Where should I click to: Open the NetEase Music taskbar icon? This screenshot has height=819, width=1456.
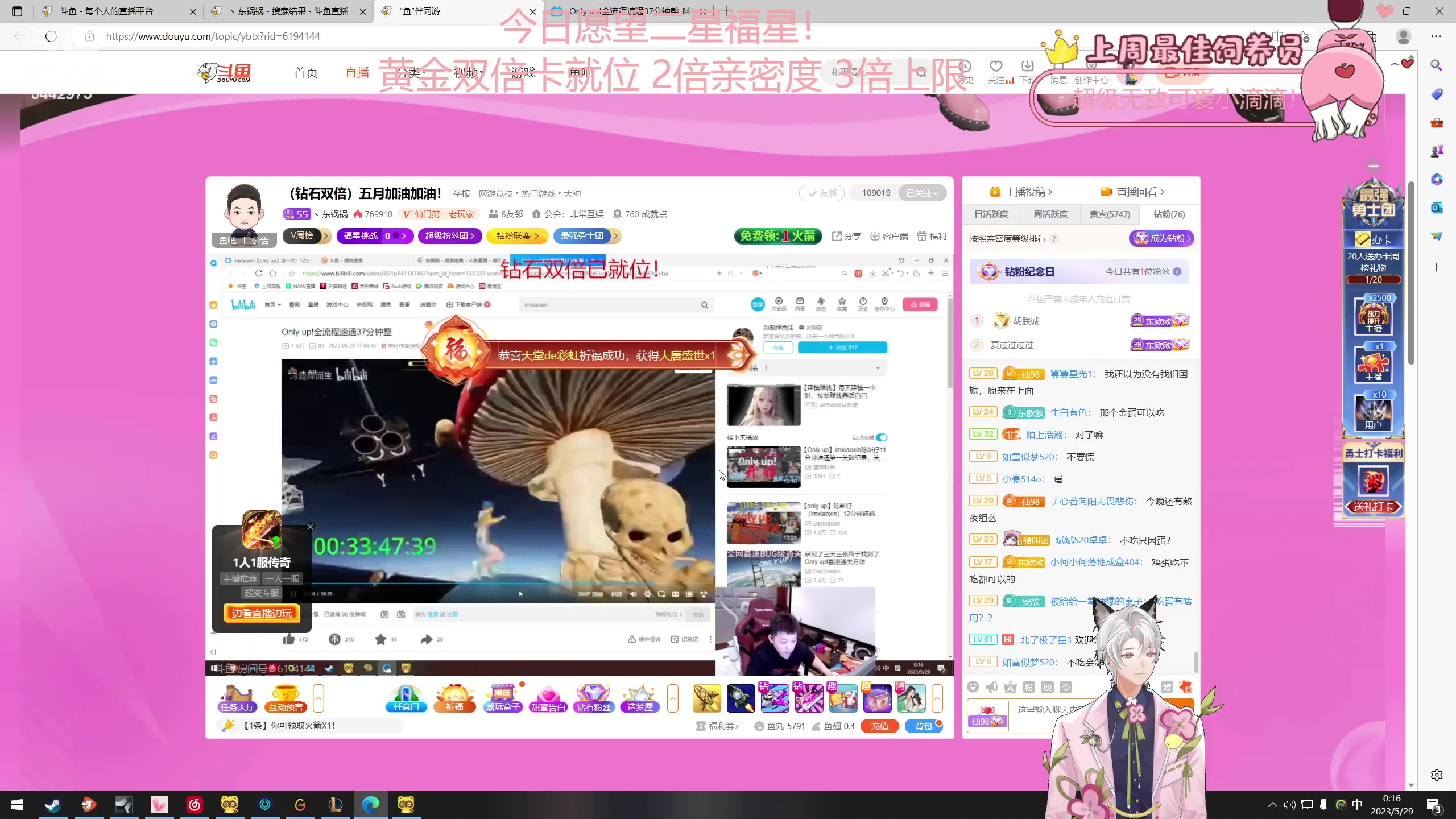click(x=195, y=805)
